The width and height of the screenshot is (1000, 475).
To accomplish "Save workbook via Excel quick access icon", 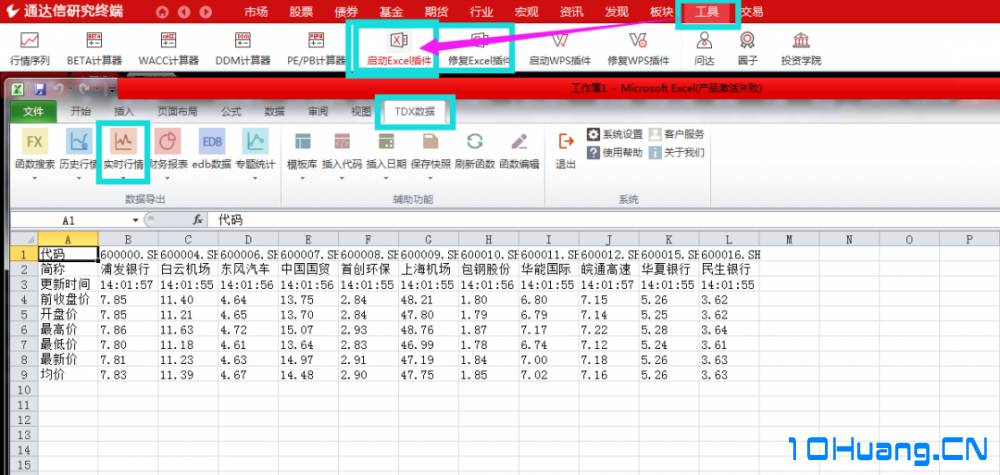I will pos(40,88).
